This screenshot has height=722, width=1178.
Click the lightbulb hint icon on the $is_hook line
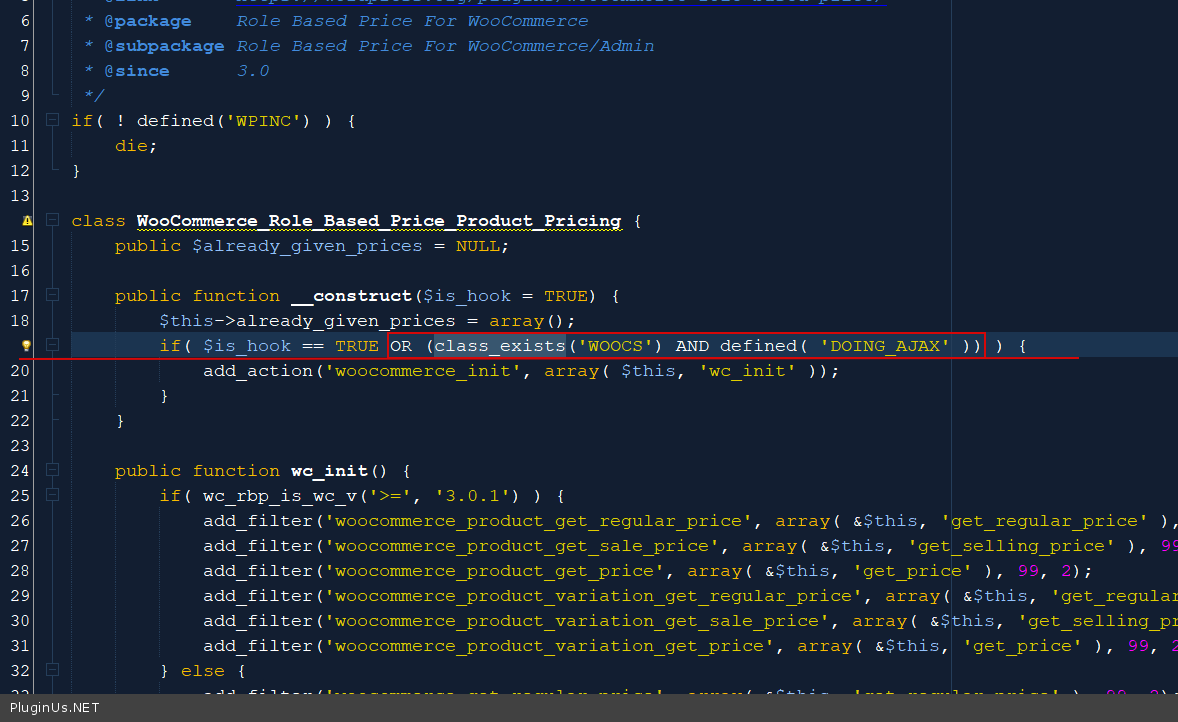coord(26,346)
